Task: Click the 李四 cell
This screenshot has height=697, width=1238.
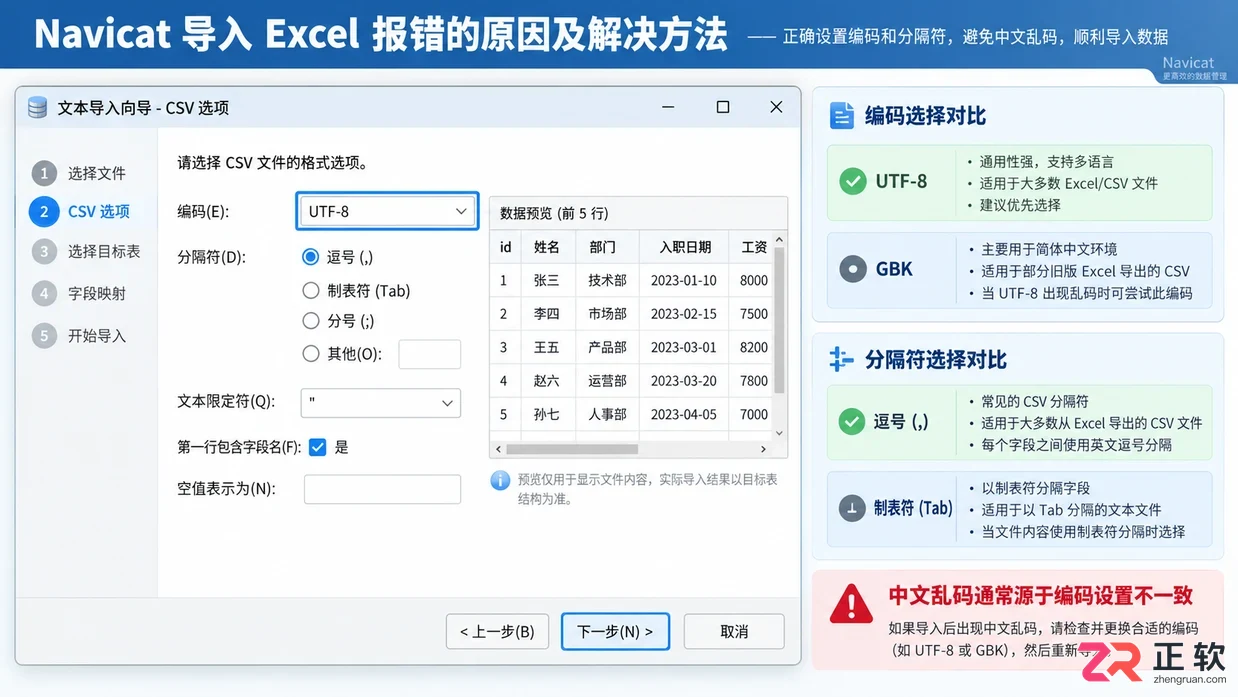Action: pyautogui.click(x=547, y=314)
